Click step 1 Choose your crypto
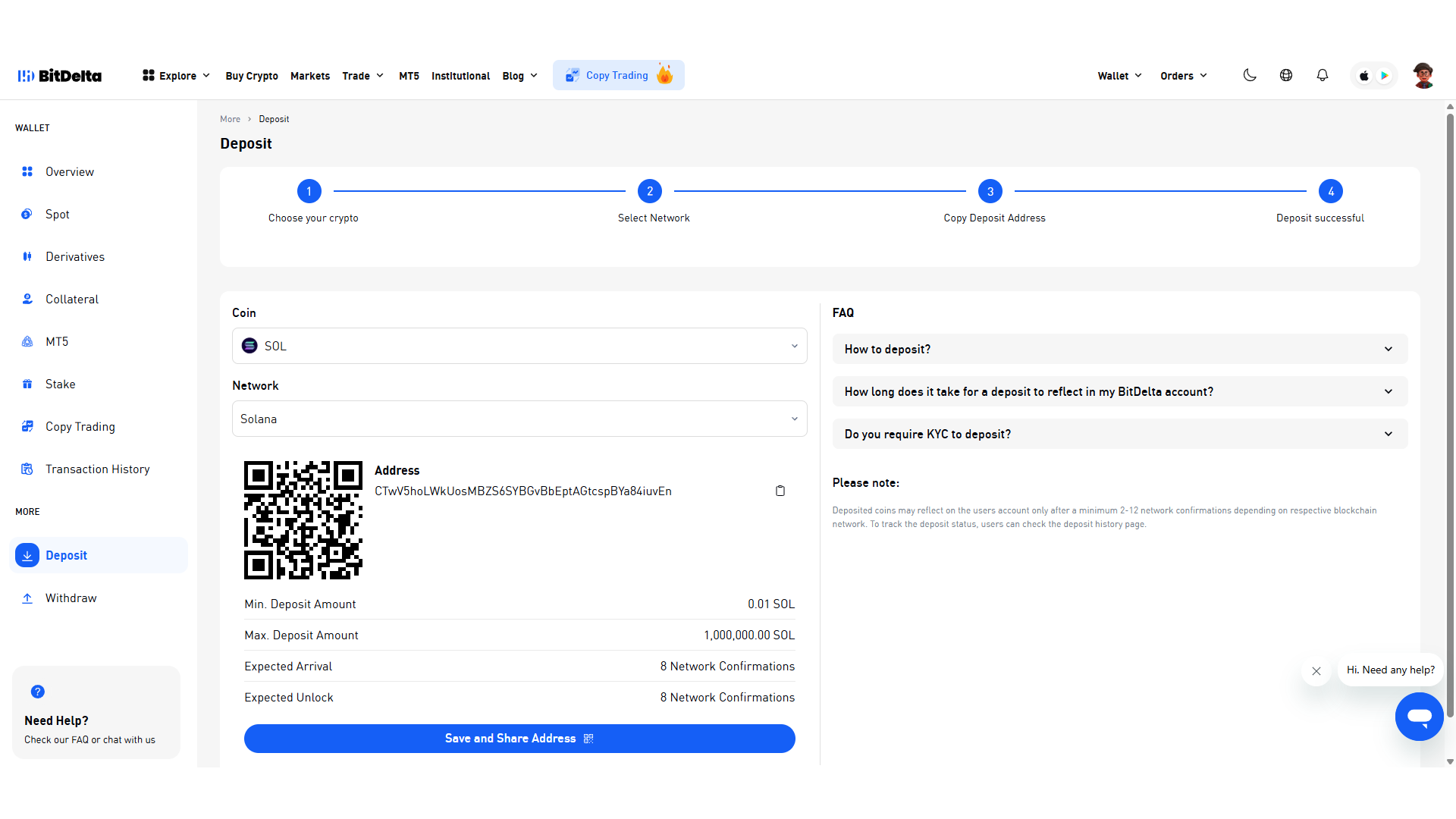The image size is (1456, 819). pos(309,191)
